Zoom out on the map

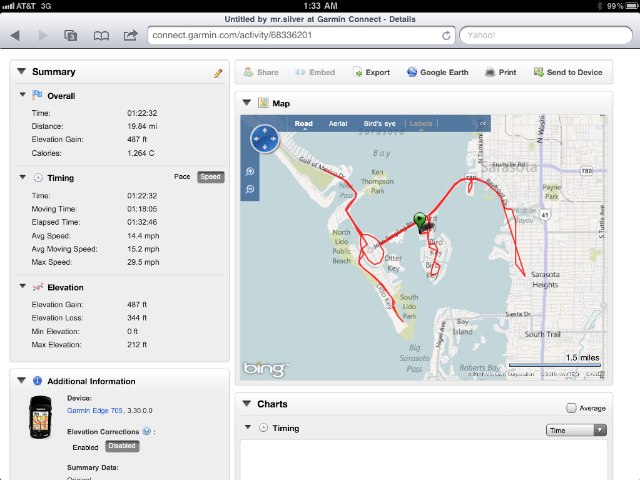coord(249,187)
